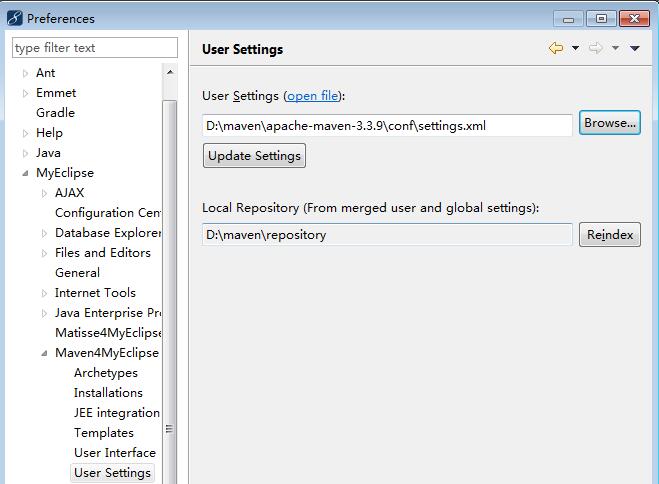Viewport: 659px width, 484px height.
Task: Select the MyEclipse tree item
Action: point(65,173)
